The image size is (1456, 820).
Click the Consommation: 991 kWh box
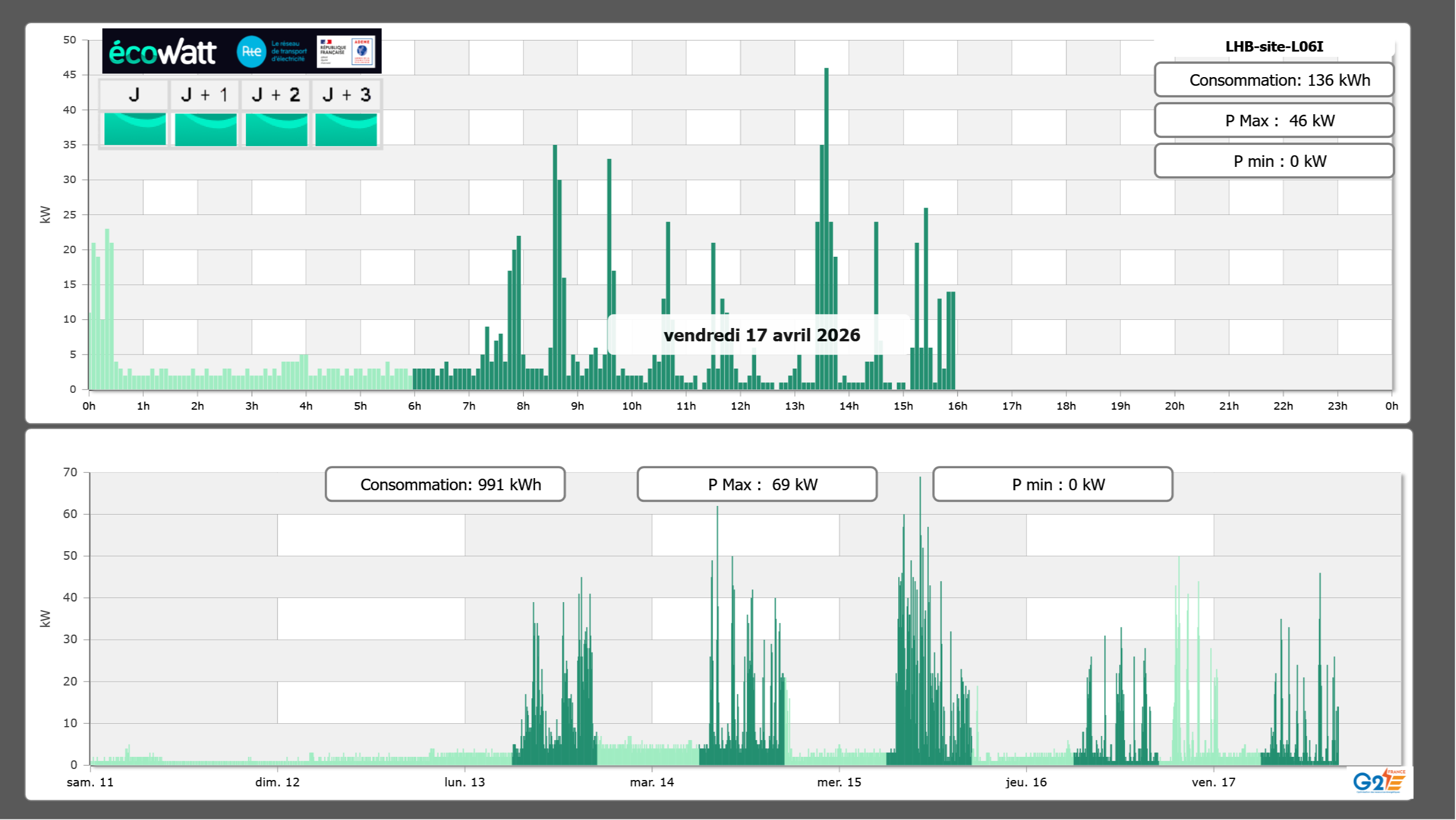tap(445, 484)
